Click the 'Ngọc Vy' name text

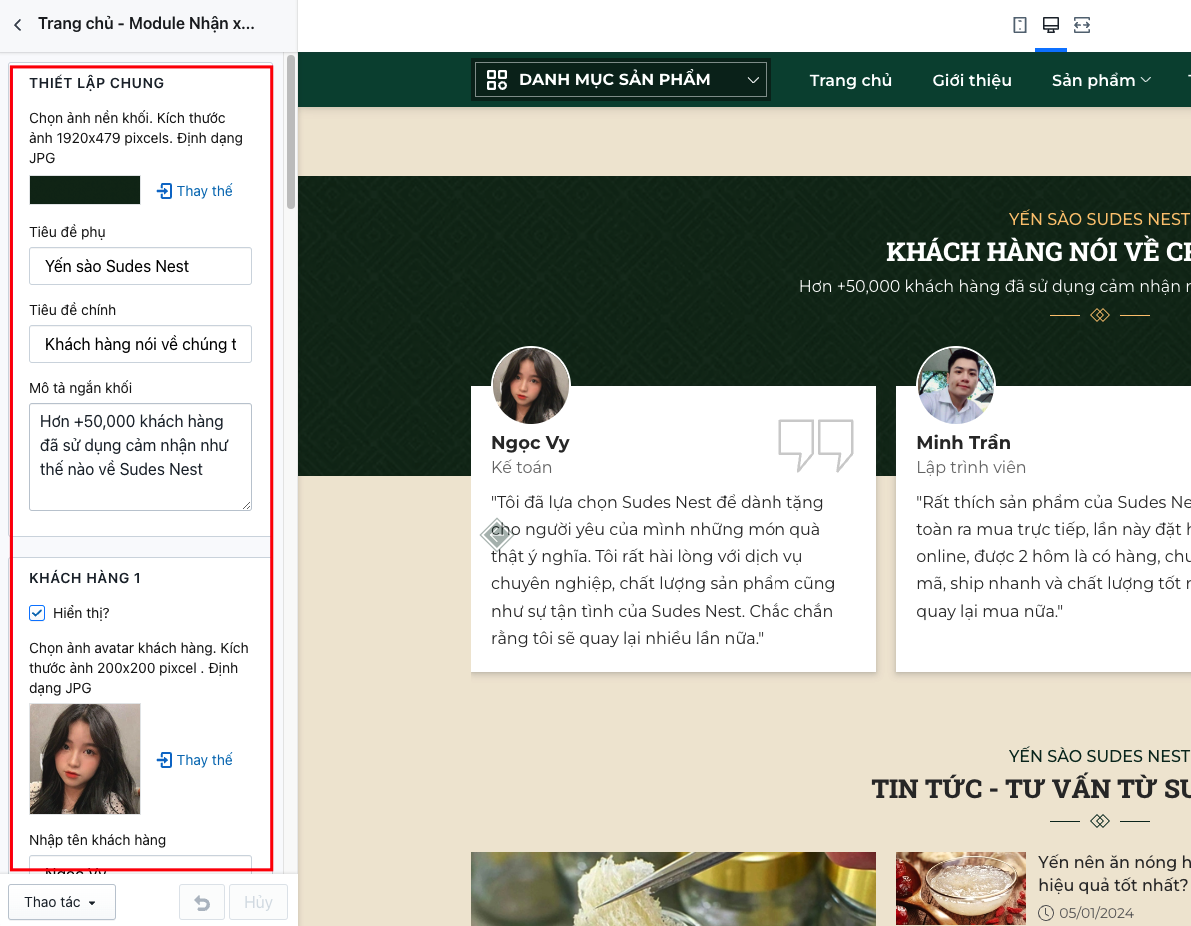pyautogui.click(x=530, y=443)
